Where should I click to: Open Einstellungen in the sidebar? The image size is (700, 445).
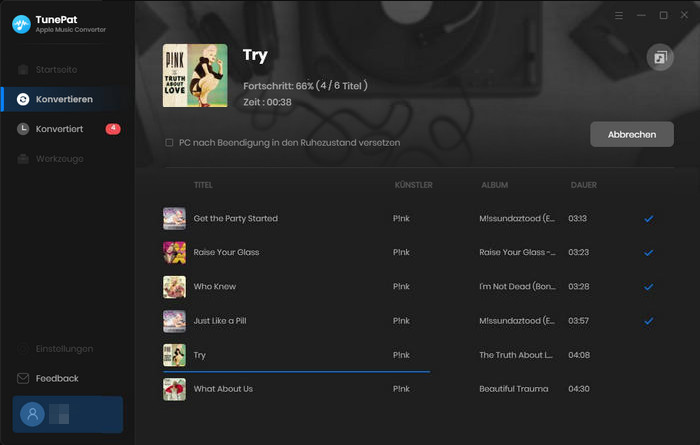(64, 349)
